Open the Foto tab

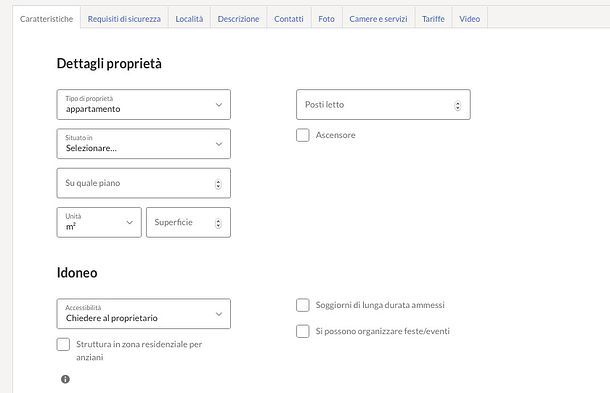pyautogui.click(x=326, y=19)
